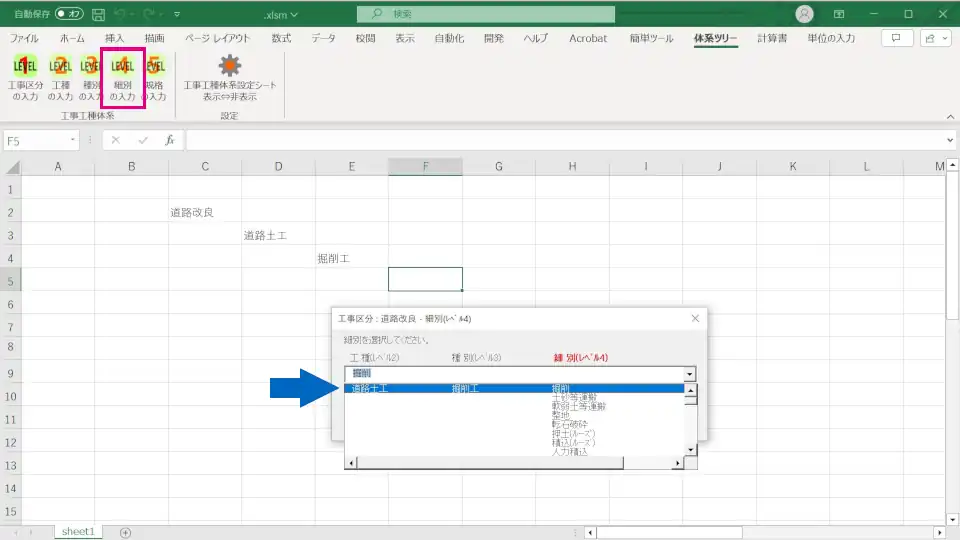Select all cells via corner triangle
Screen dimensions: 960x540
(12, 167)
